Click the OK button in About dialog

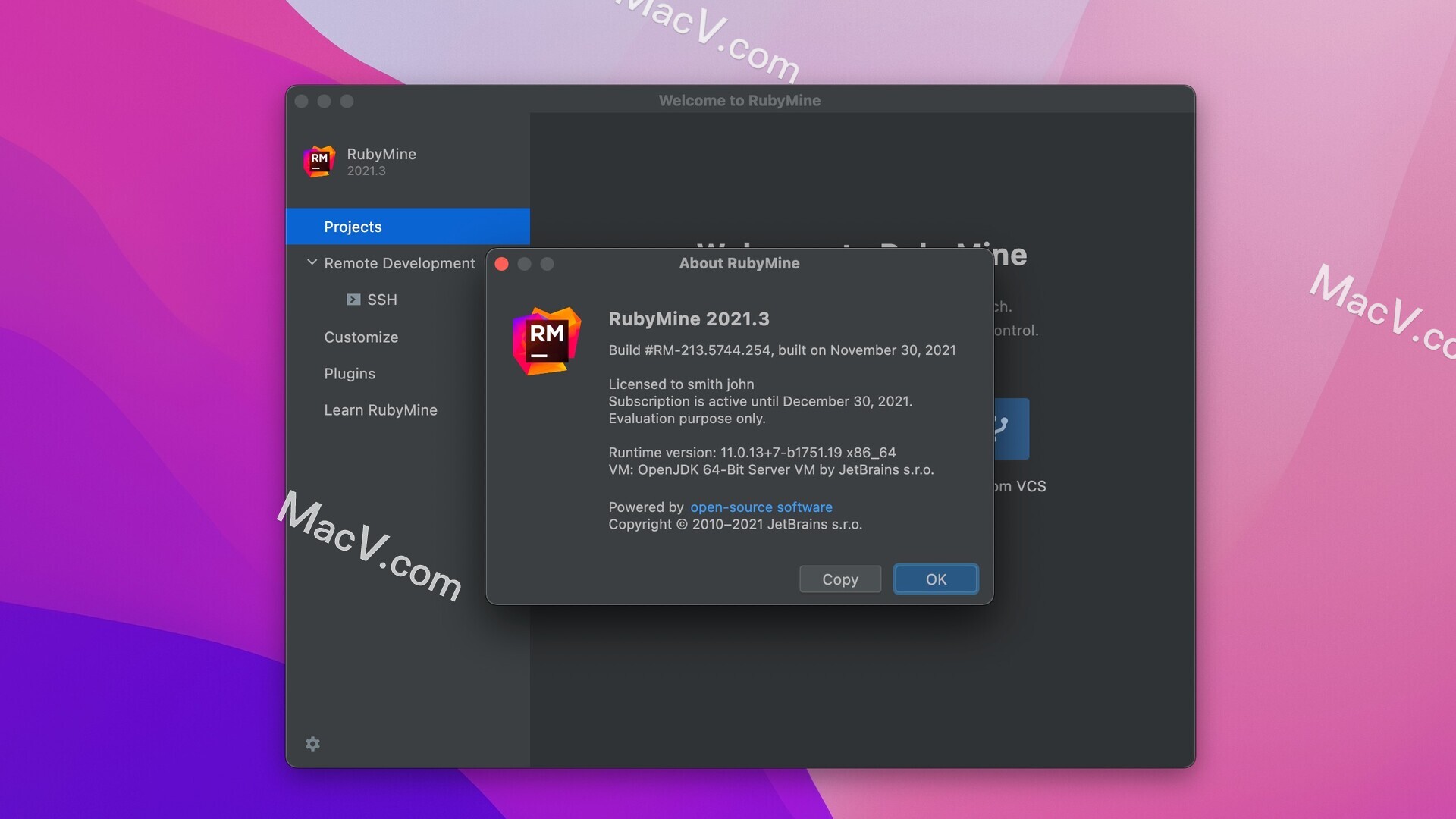(x=936, y=579)
